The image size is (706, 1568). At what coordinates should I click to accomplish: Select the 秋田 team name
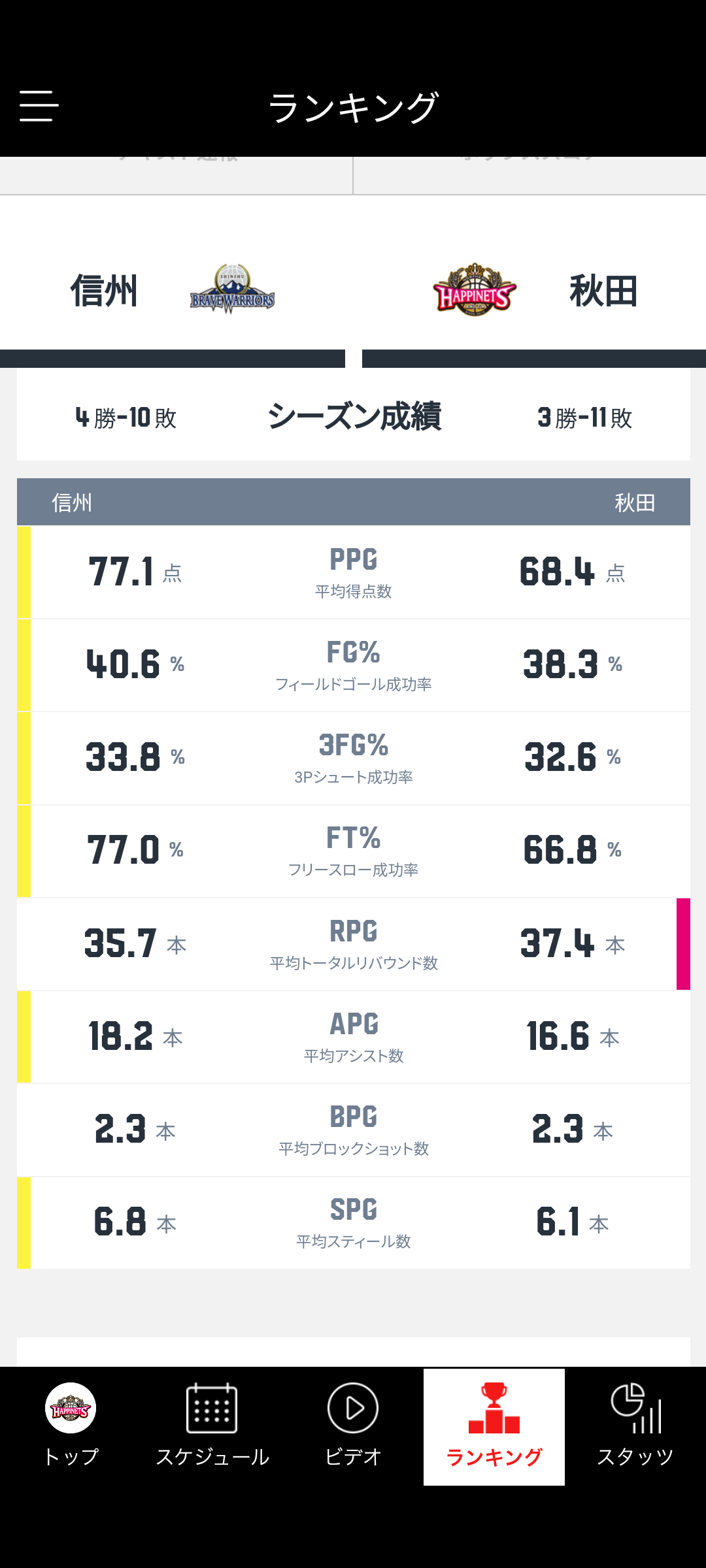[603, 291]
